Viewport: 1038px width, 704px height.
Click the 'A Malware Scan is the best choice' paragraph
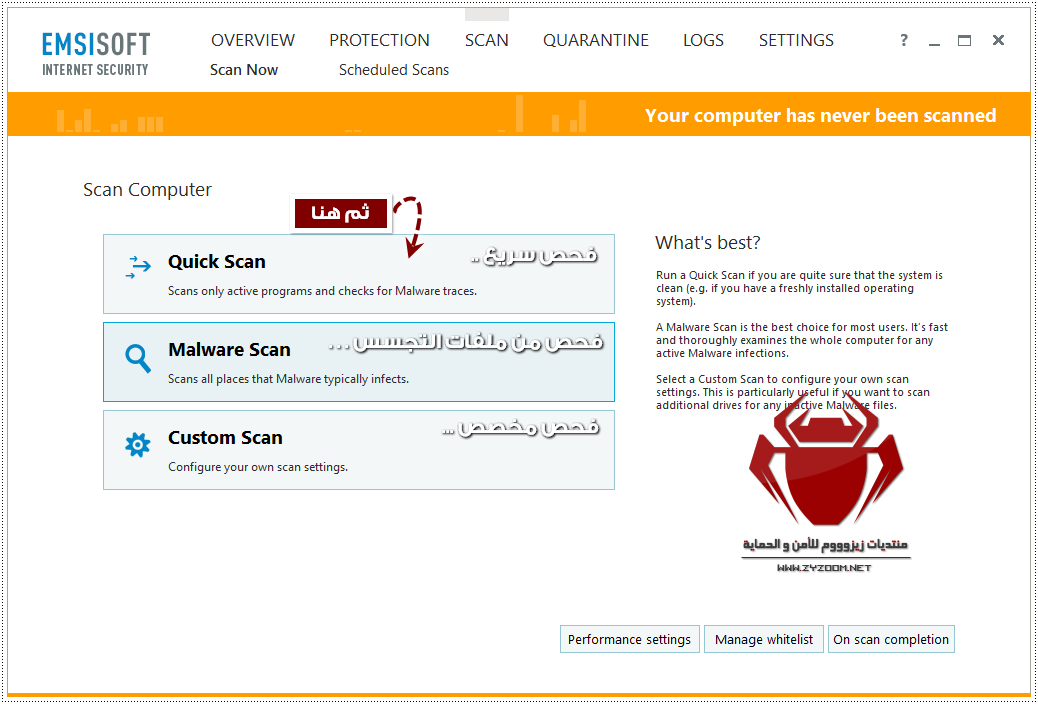(x=802, y=340)
